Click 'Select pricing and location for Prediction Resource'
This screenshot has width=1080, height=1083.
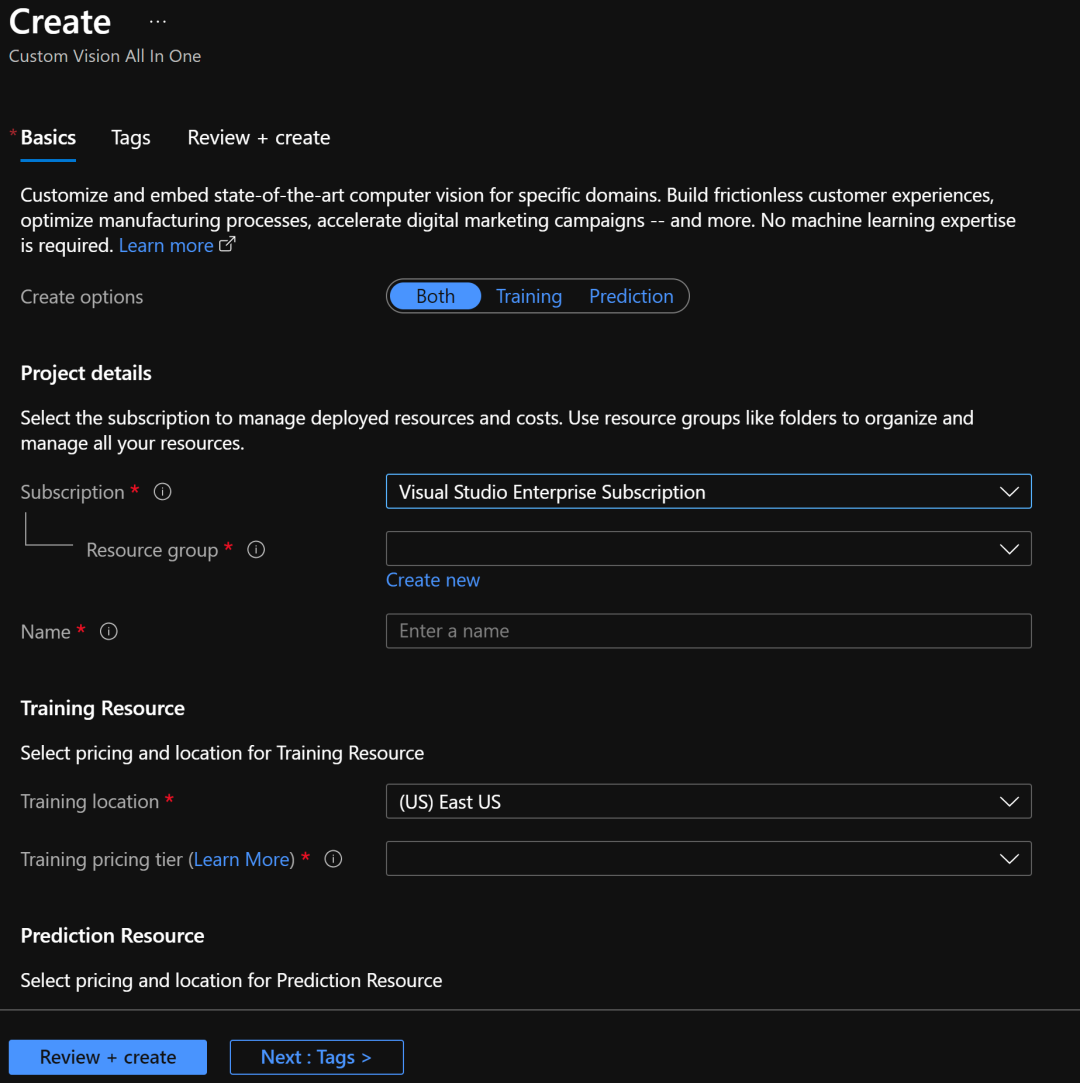(x=231, y=981)
